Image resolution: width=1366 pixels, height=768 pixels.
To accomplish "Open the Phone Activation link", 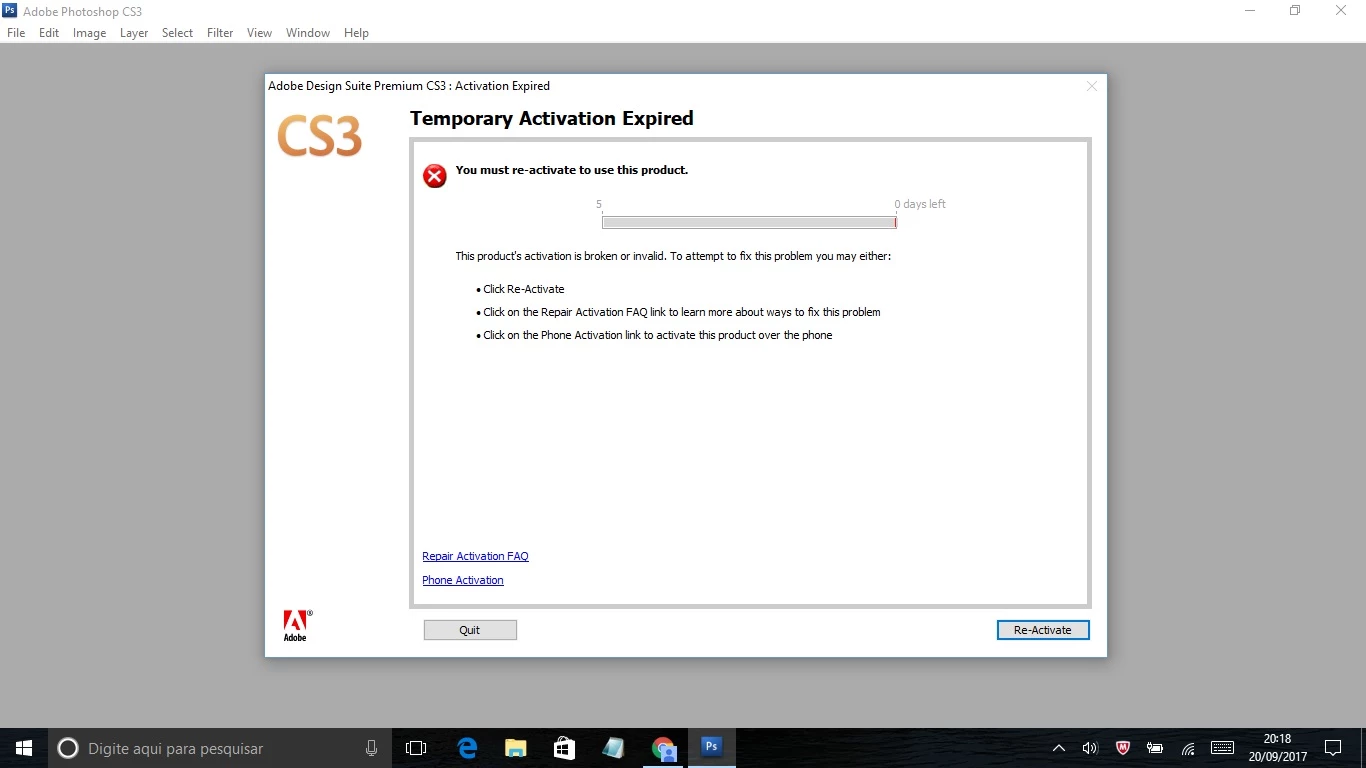I will [463, 580].
